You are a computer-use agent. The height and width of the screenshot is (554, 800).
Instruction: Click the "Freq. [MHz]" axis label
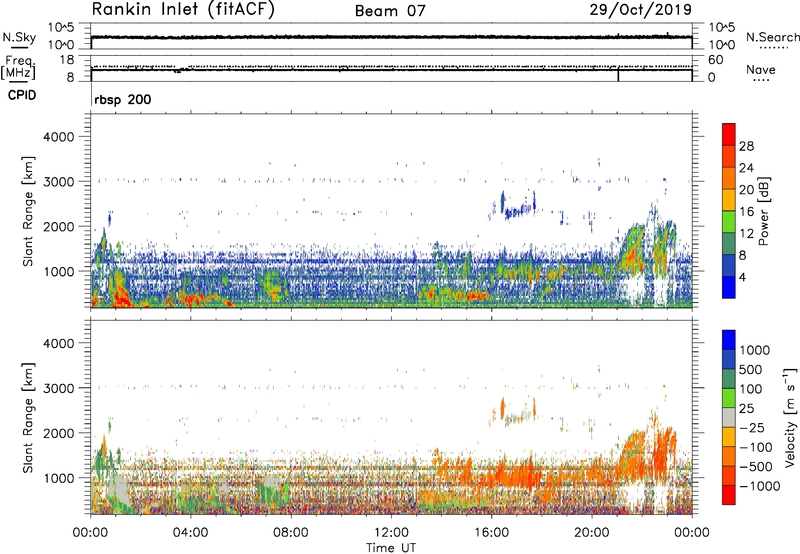tap(18, 67)
